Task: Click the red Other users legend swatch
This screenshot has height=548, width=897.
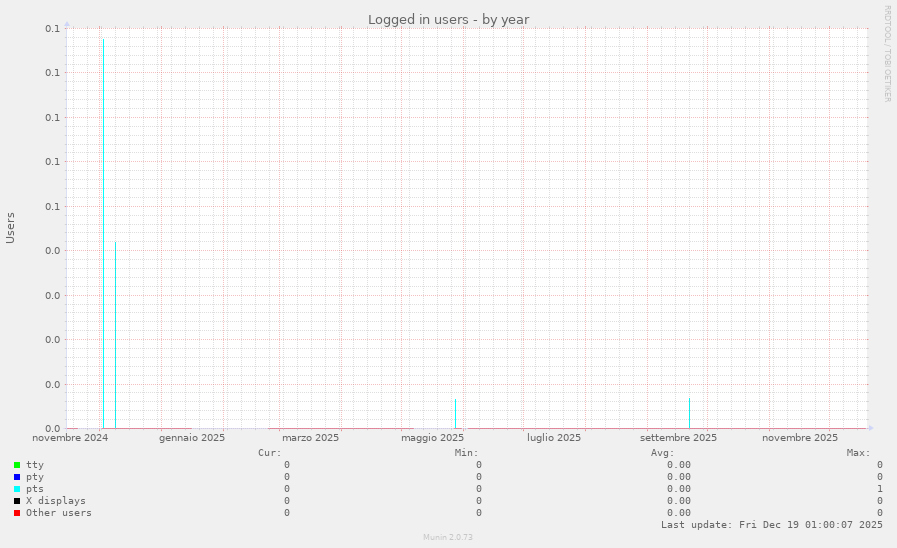Action: pyautogui.click(x=17, y=513)
